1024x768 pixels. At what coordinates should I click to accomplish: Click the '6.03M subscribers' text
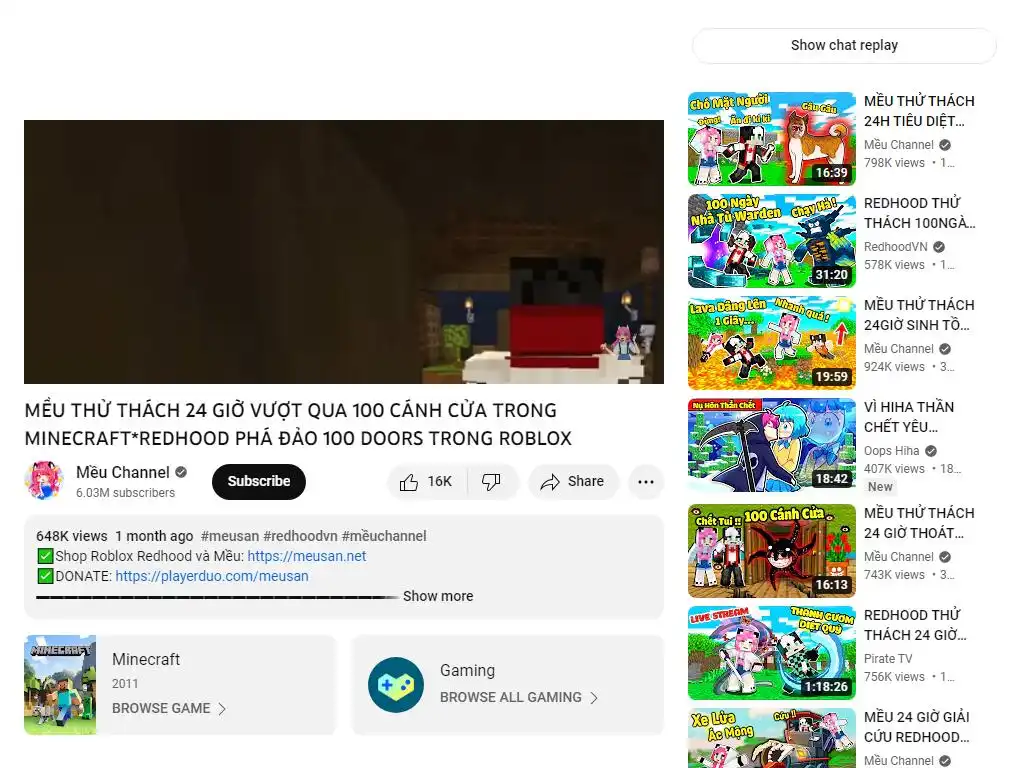coord(125,492)
